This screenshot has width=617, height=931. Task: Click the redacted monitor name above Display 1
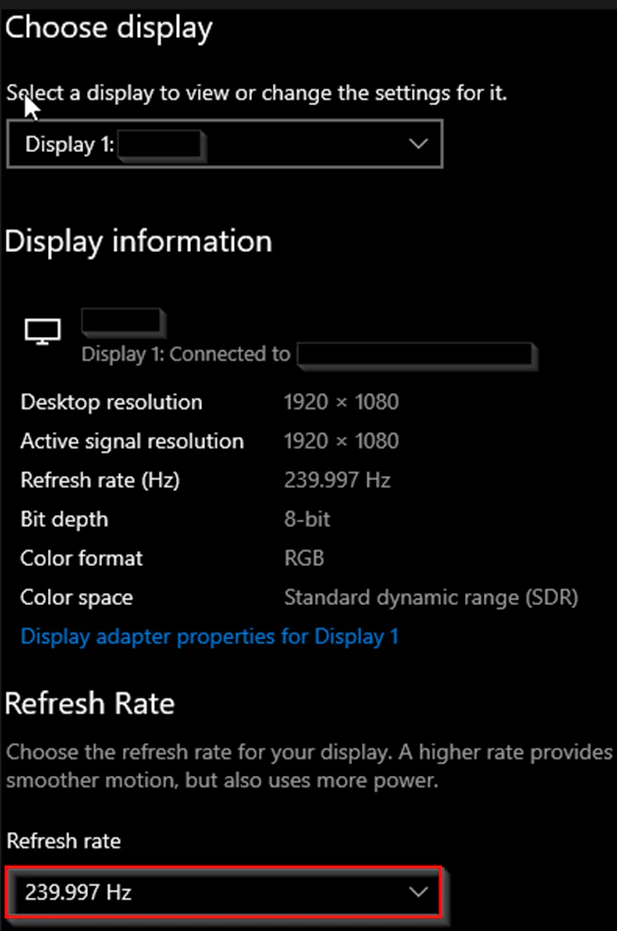tap(123, 322)
